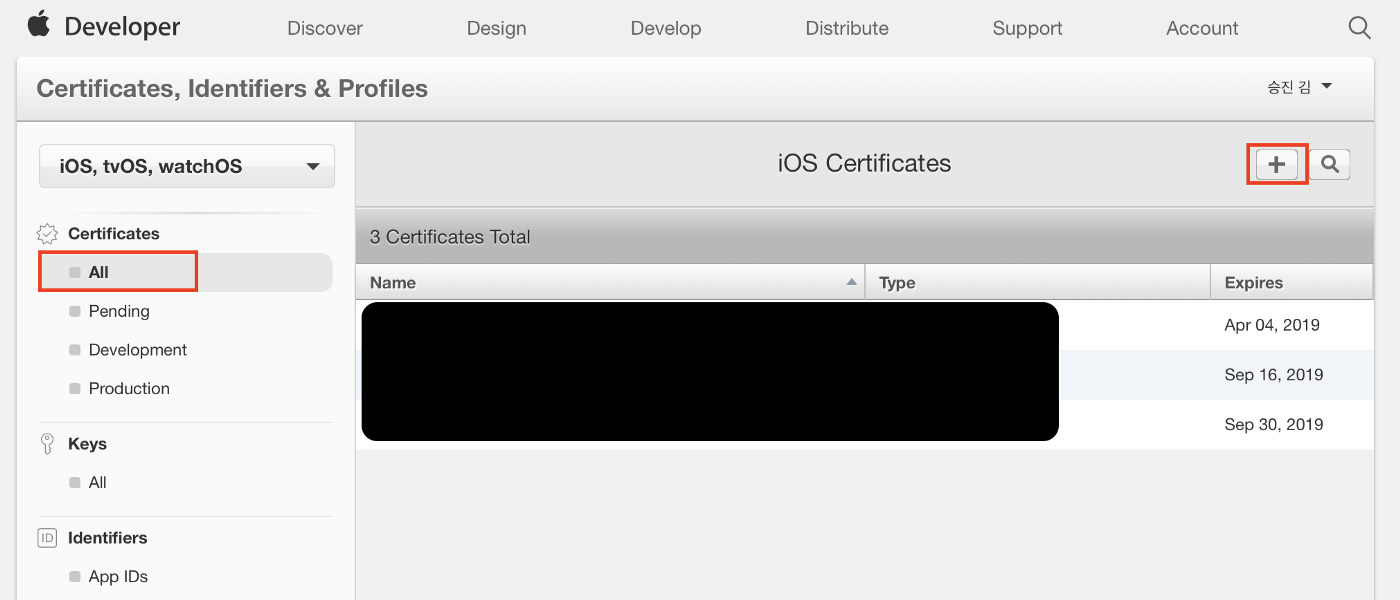The width and height of the screenshot is (1400, 600).
Task: Select the certificate expiring Sep 30, 2019
Action: click(864, 424)
